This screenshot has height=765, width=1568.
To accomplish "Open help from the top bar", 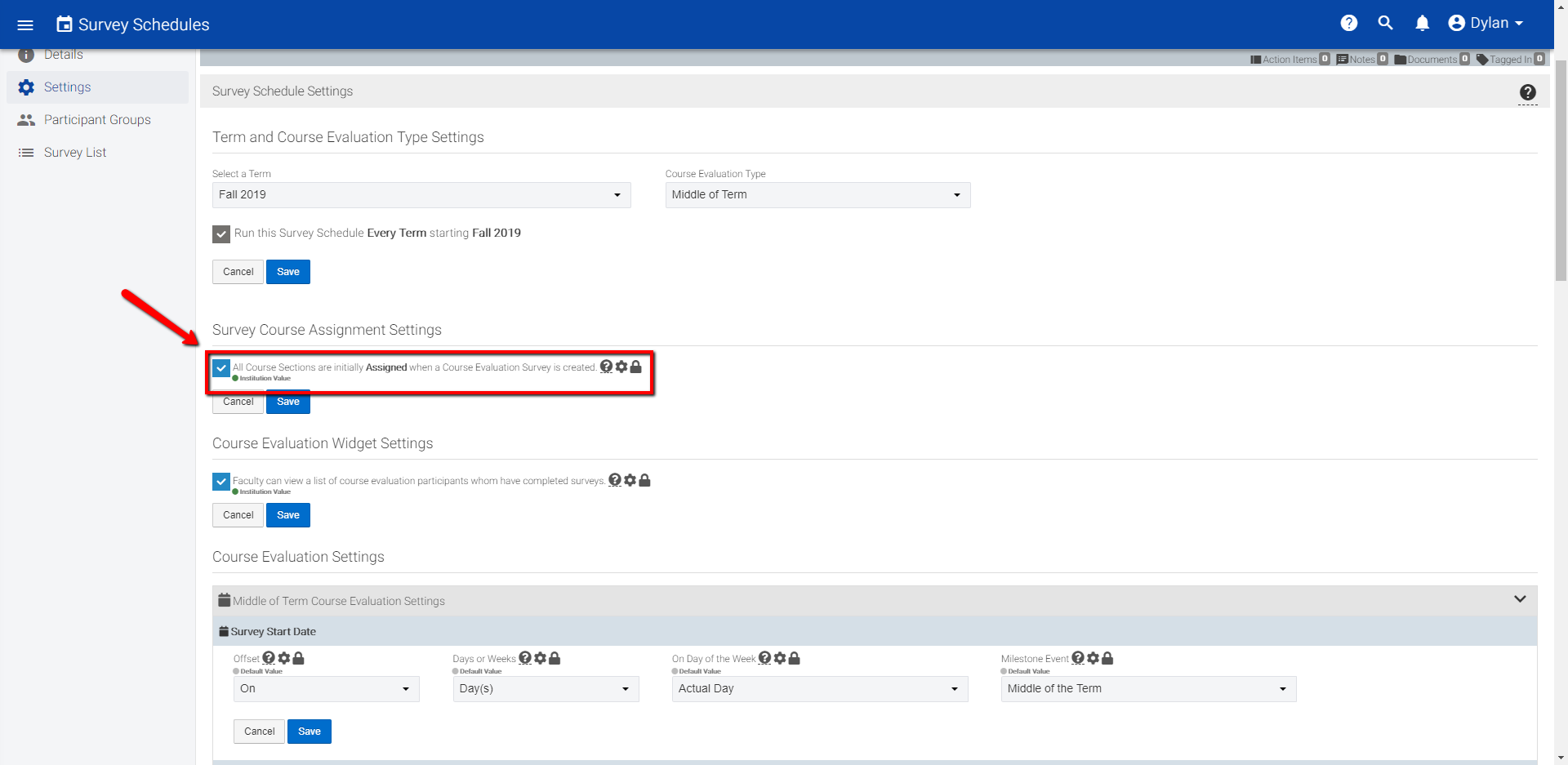I will pos(1349,23).
